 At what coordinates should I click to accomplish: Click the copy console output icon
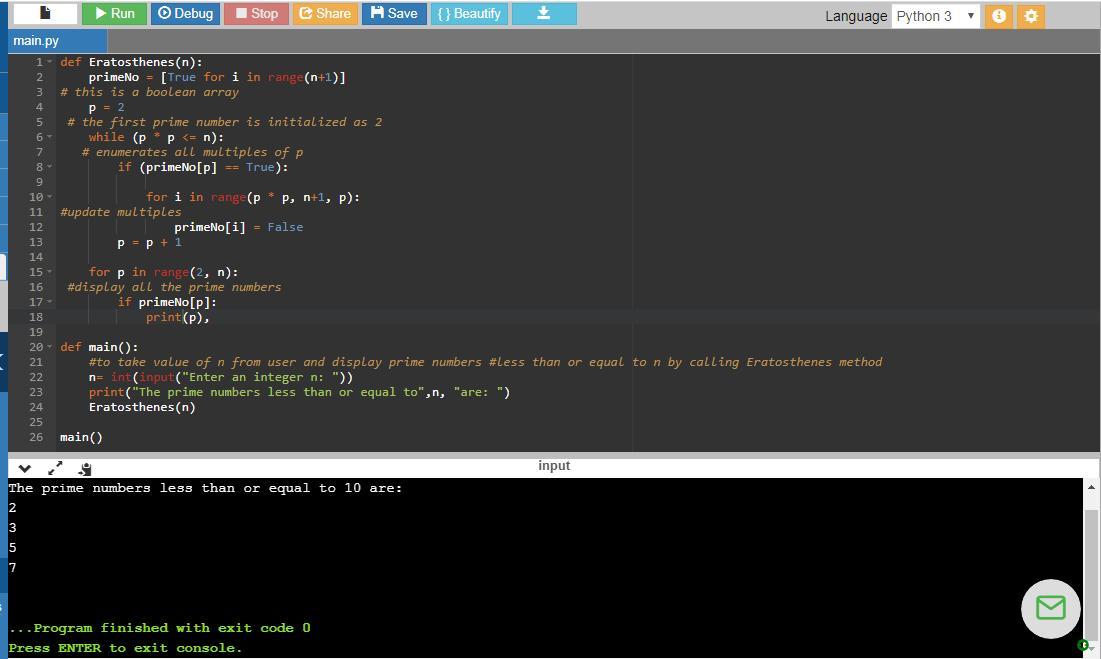point(85,467)
